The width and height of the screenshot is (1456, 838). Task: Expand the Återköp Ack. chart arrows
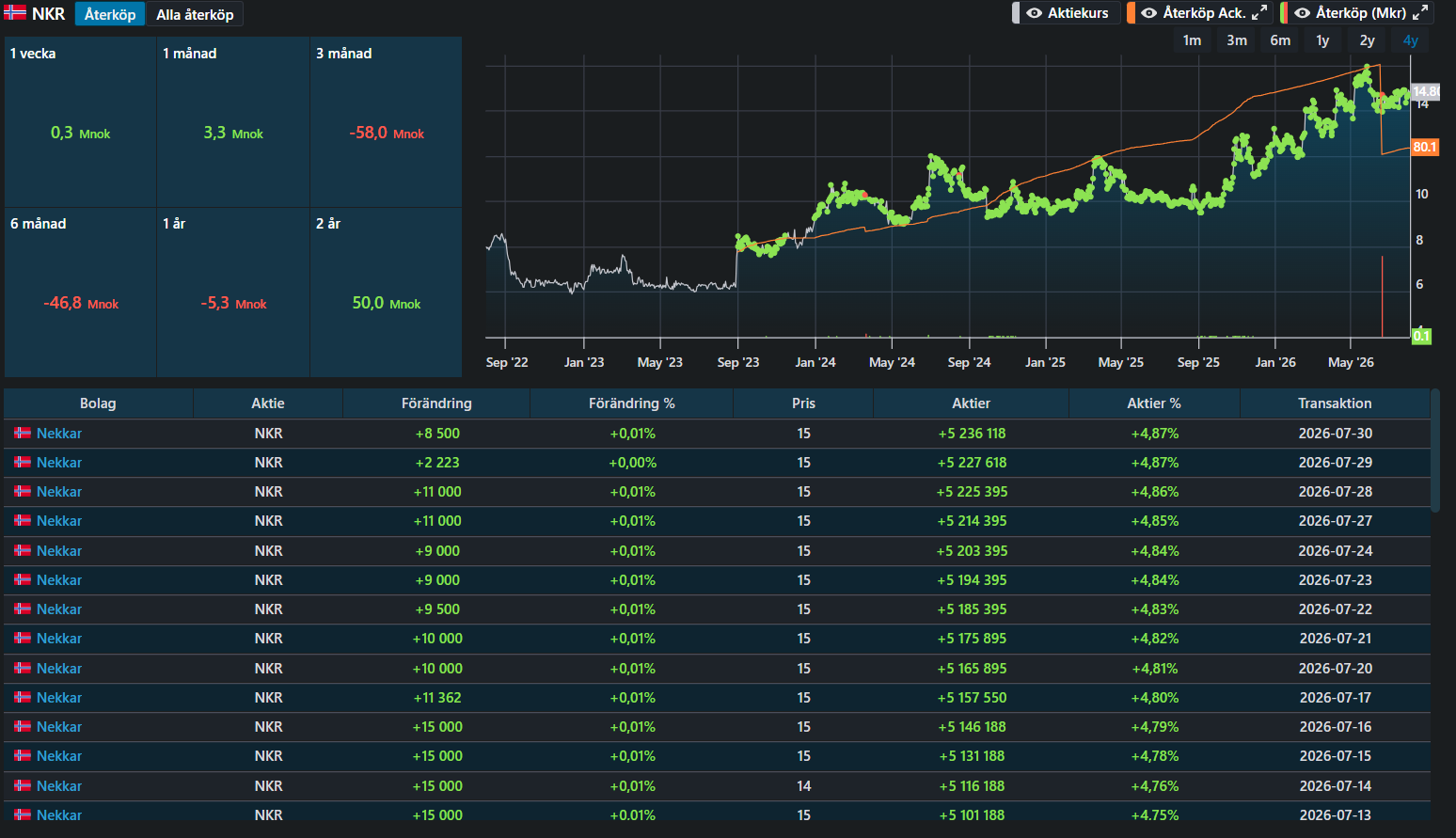(1259, 13)
